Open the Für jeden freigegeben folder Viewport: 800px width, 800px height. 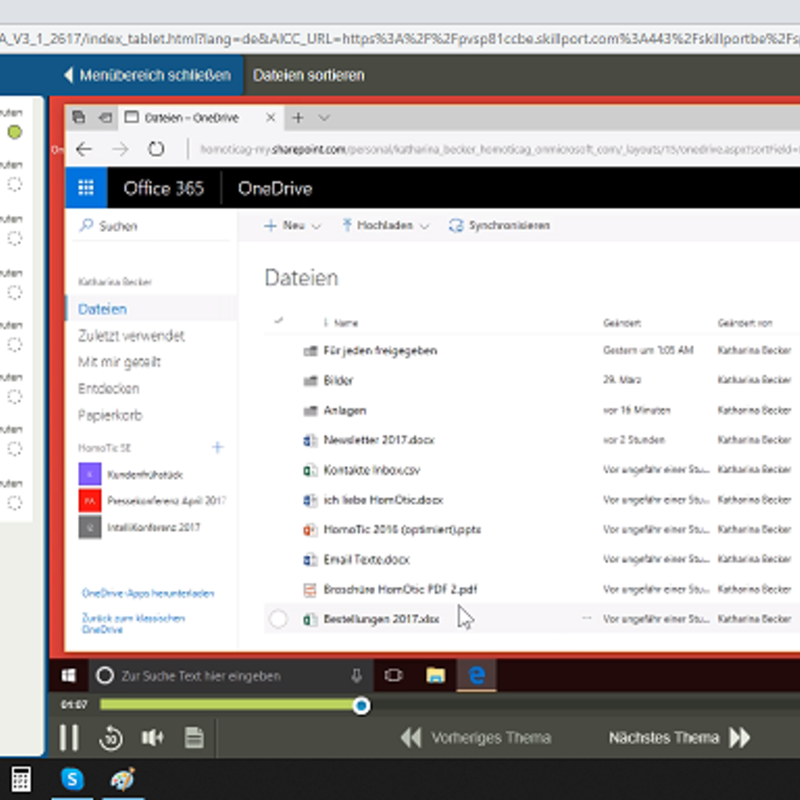pos(380,351)
